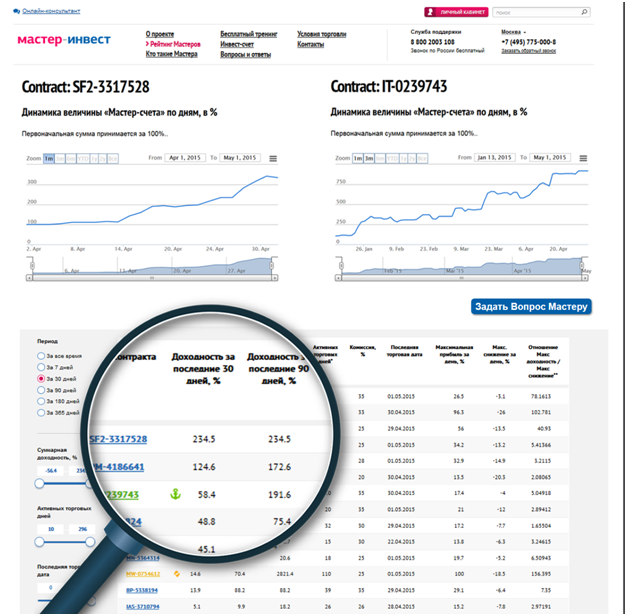Open 'Вопросы и ответы' navigation item
Image resolution: width=627 pixels, height=616 pixels.
tap(246, 54)
